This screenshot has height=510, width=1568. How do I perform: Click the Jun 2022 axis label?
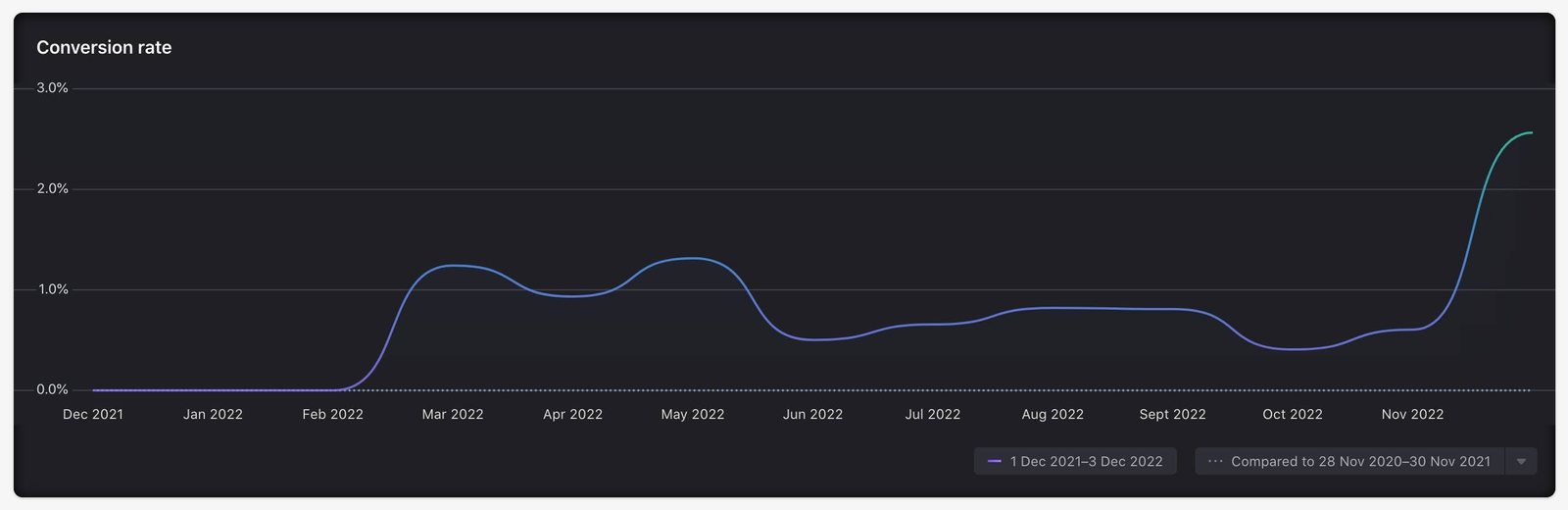click(813, 414)
